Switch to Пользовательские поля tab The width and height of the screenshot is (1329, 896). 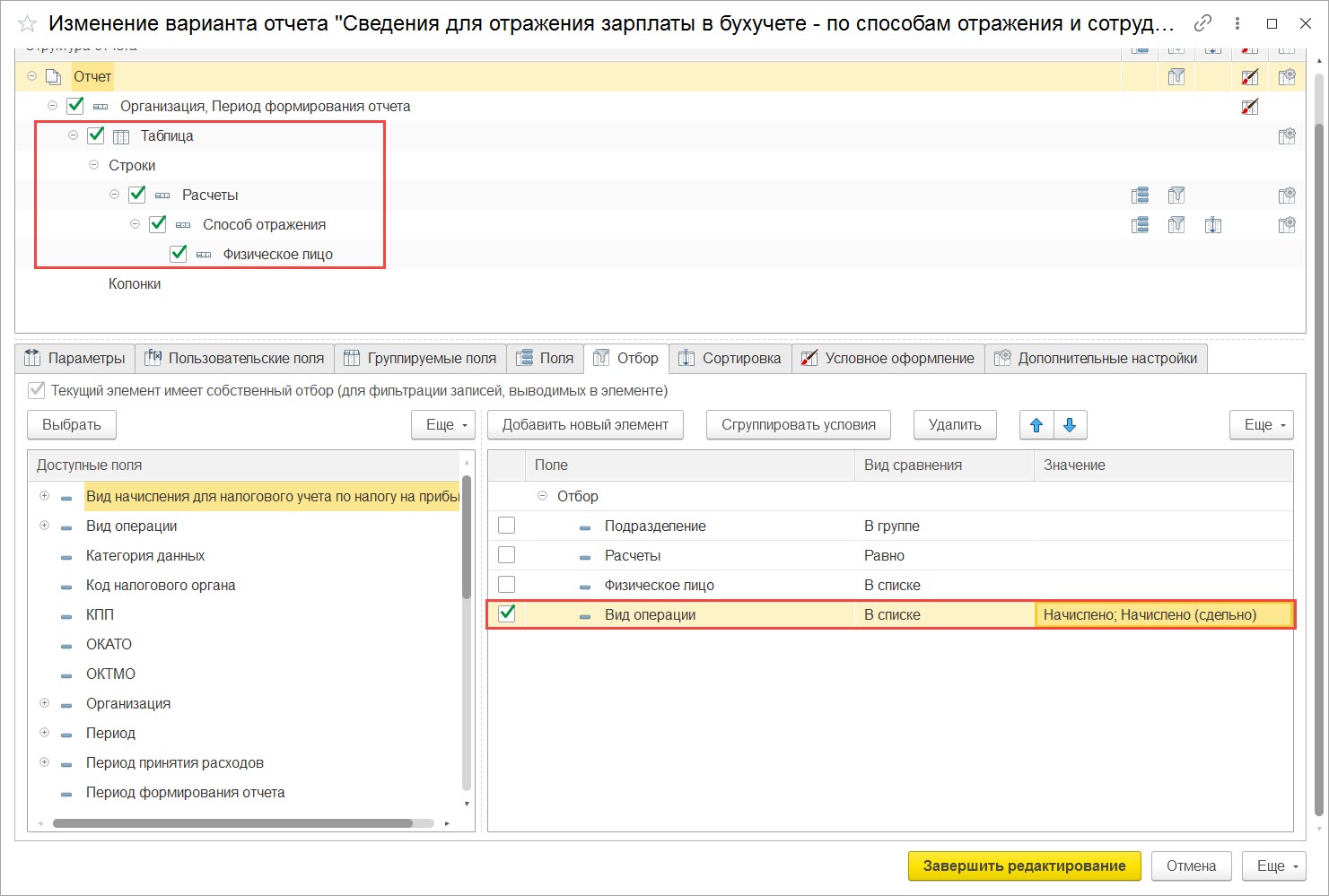(235, 359)
